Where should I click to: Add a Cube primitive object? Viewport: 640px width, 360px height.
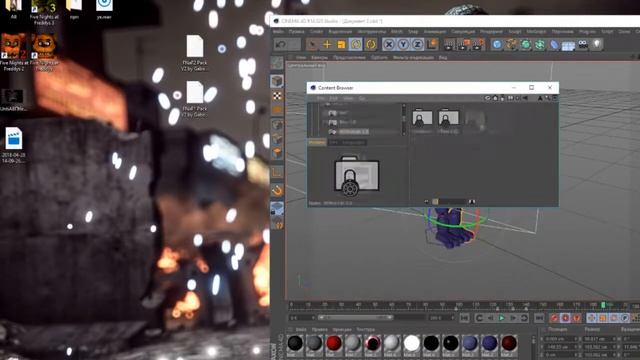pos(497,44)
